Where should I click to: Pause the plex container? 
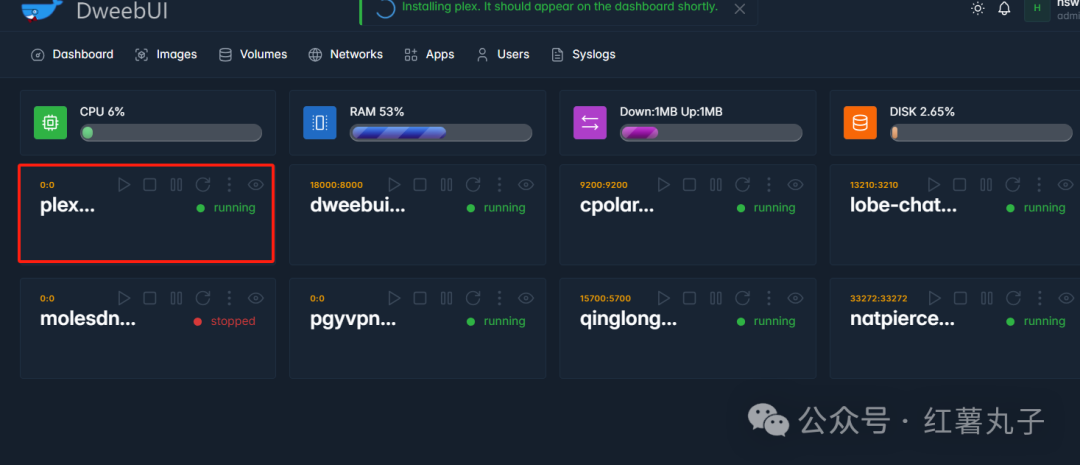click(176, 185)
